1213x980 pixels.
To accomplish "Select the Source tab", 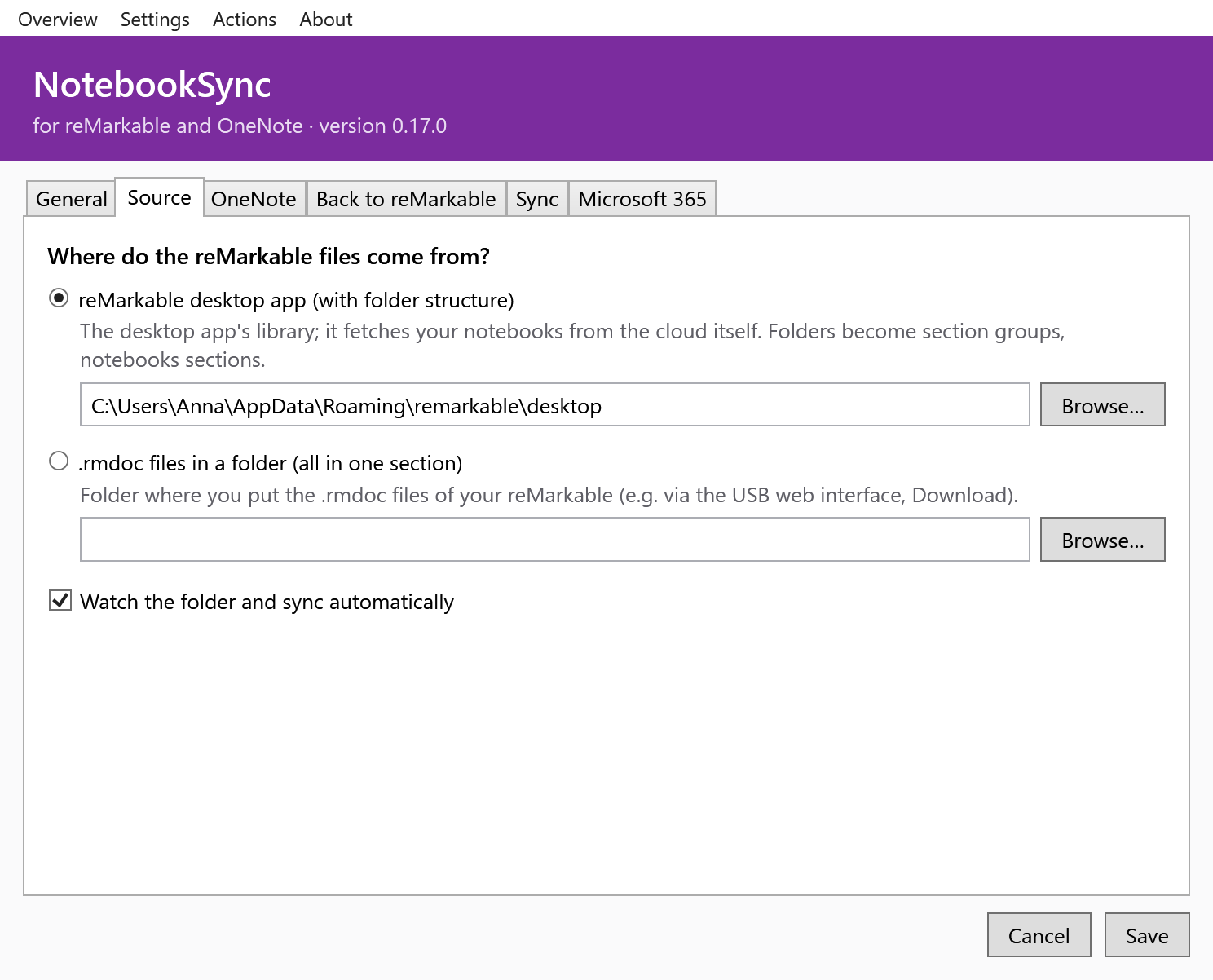I will click(160, 197).
